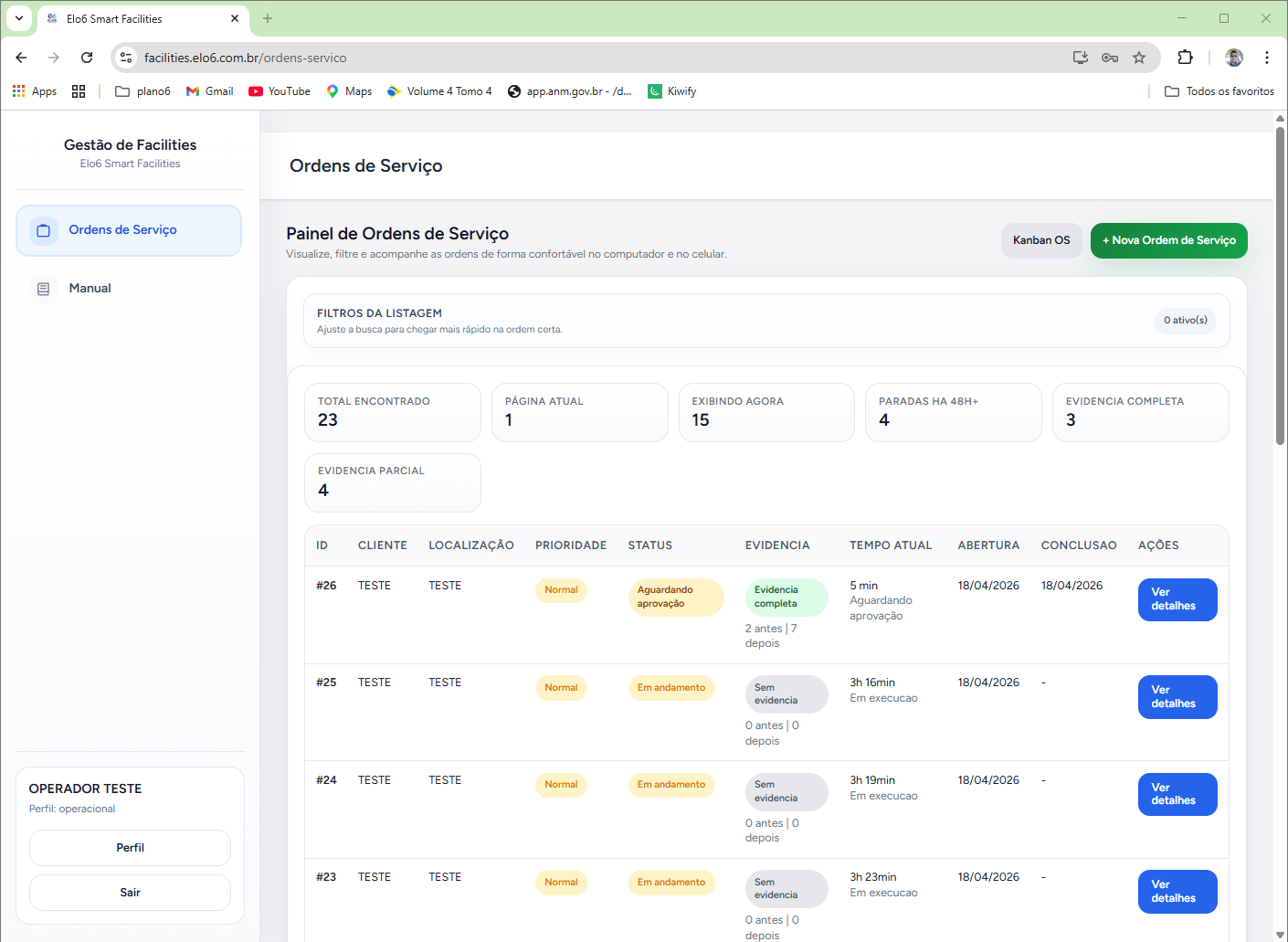The width and height of the screenshot is (1288, 942).
Task: Click the page vertical scrollbar
Action: [x=1280, y=286]
